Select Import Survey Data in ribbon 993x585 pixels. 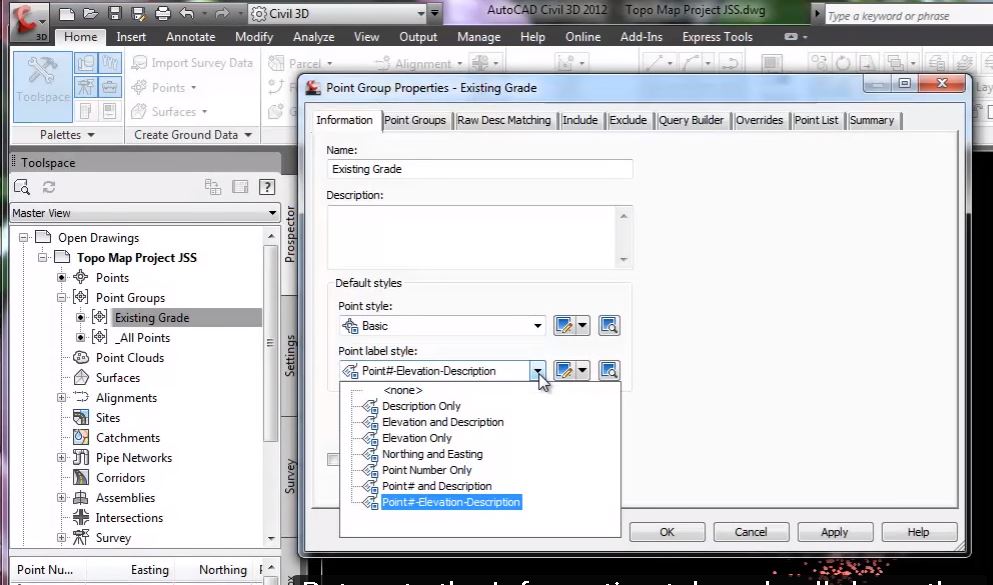click(192, 63)
